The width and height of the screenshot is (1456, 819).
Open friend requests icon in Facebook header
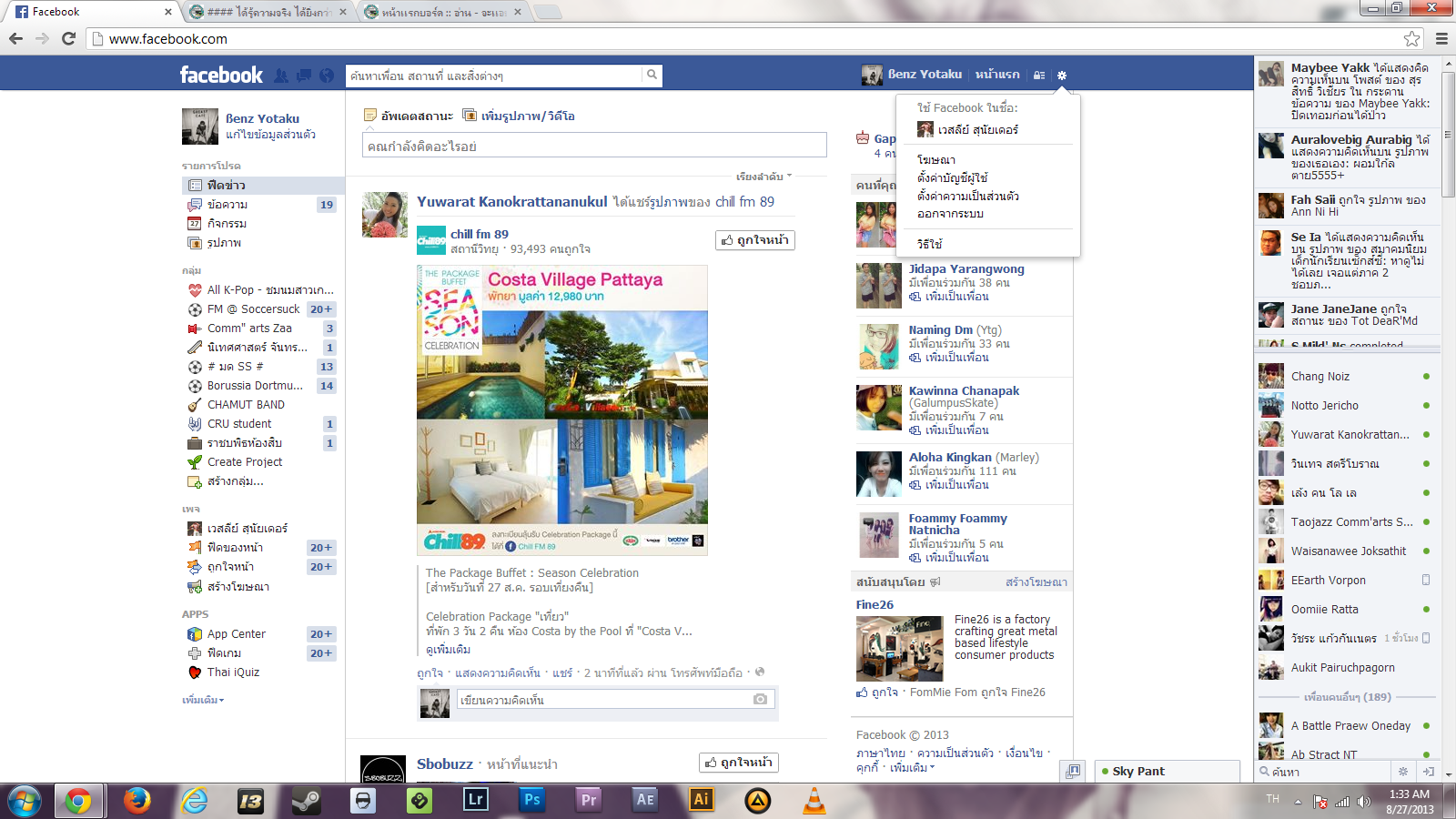281,76
